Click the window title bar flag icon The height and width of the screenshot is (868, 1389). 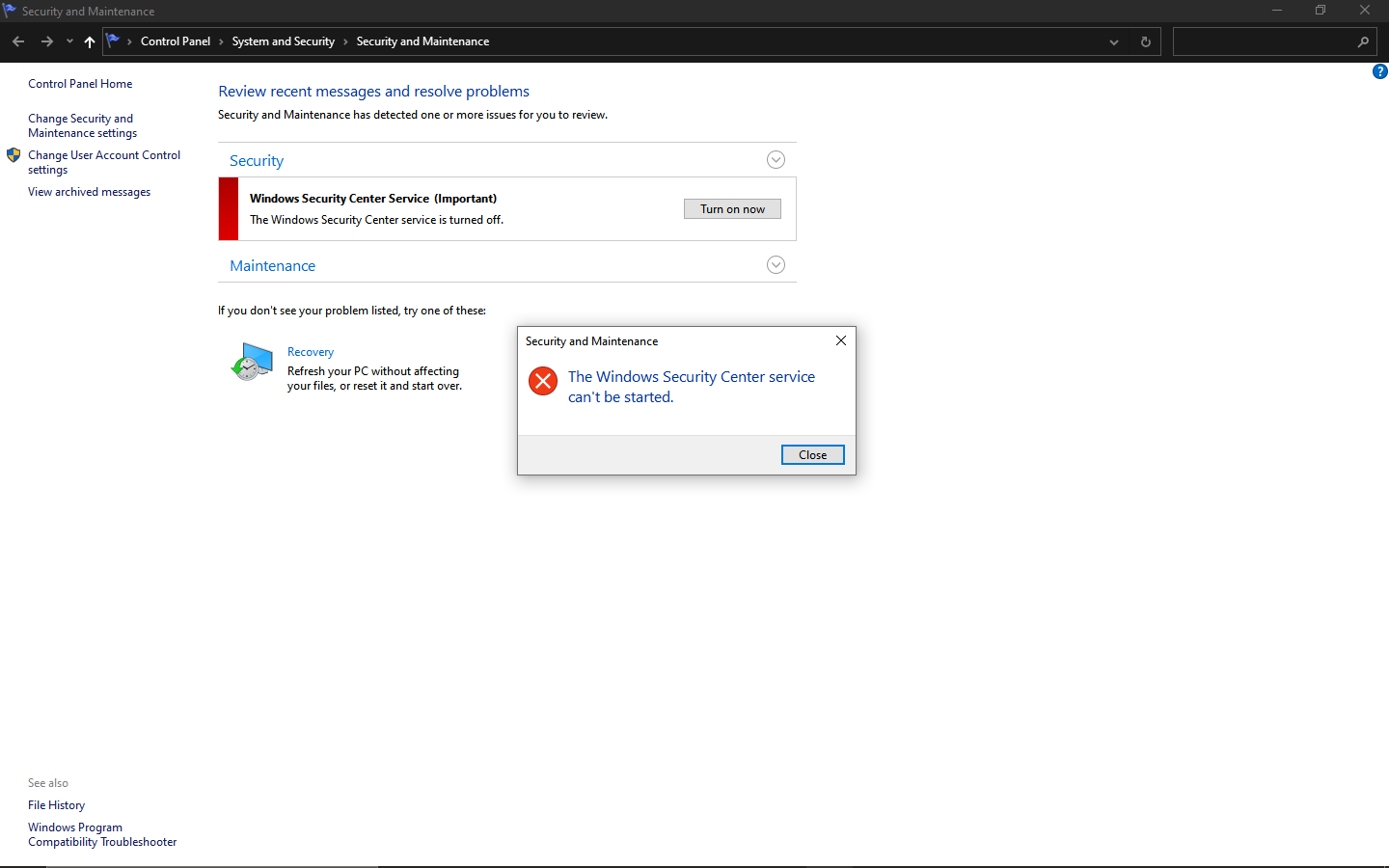[10, 11]
